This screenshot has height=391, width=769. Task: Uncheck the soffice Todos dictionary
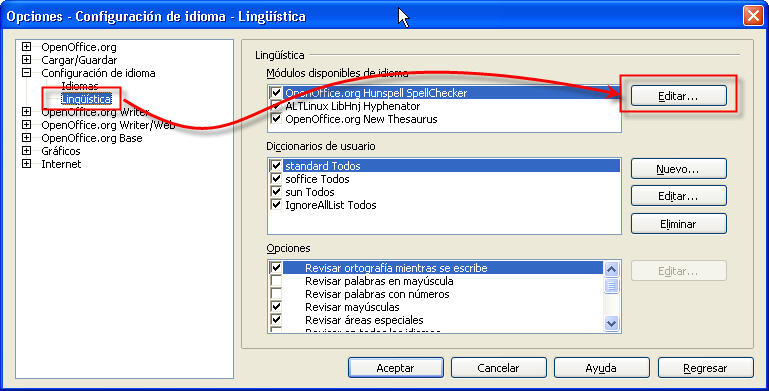(276, 179)
